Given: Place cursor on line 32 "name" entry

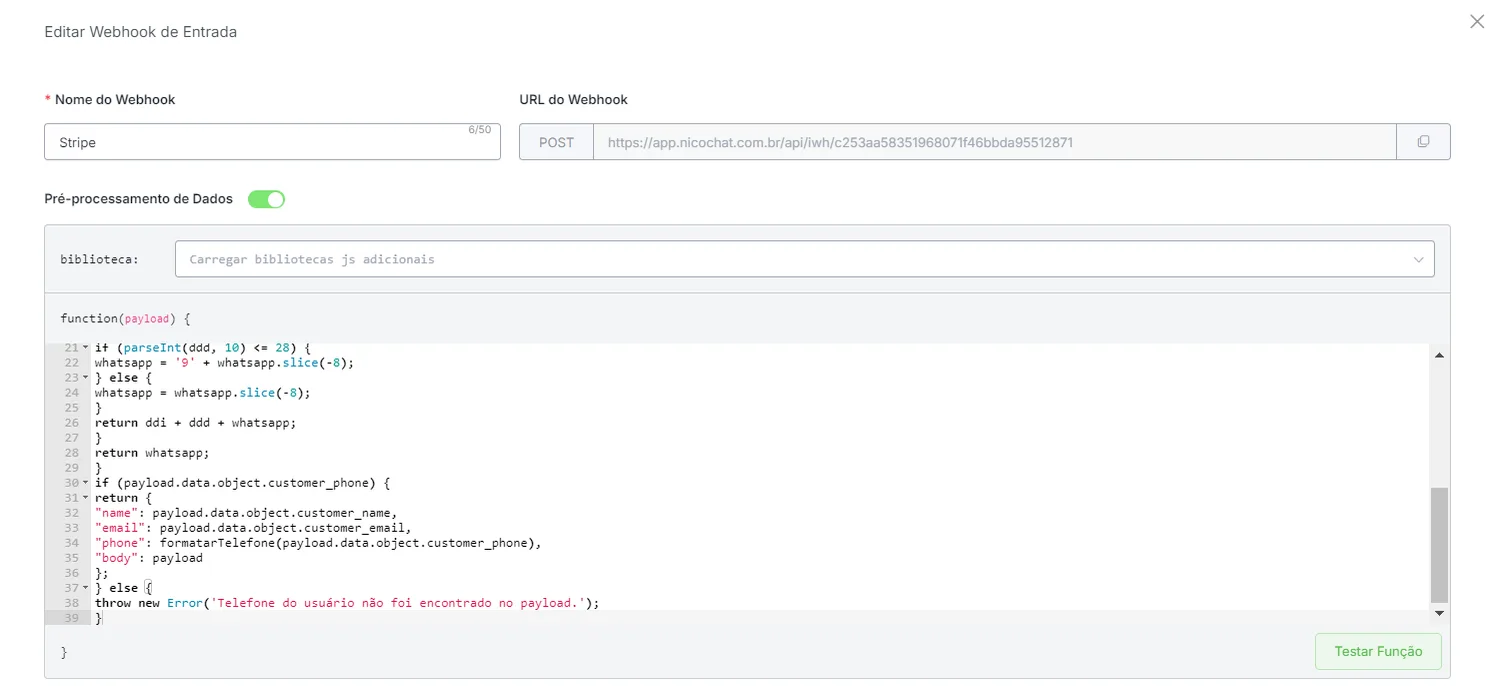Looking at the screenshot, I should [x=246, y=513].
